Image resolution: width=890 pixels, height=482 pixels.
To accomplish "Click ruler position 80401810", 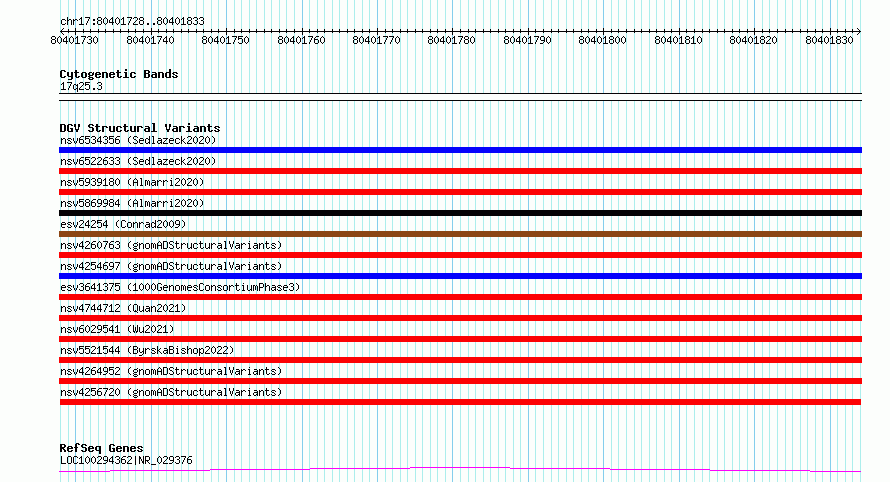I will 678,40.
